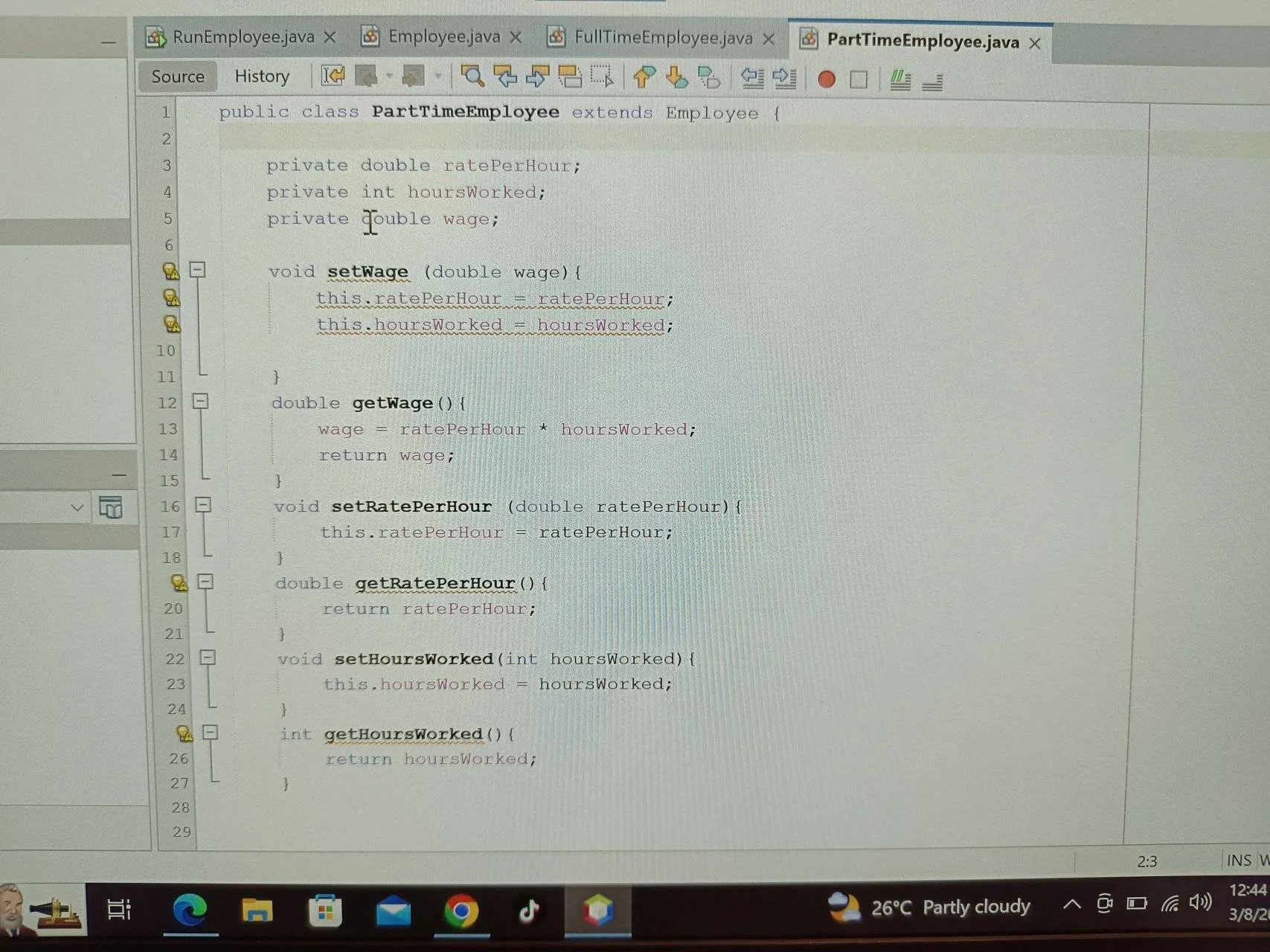Viewport: 1270px width, 952px height.
Task: Click the Find Selection magnifier icon
Action: (472, 76)
